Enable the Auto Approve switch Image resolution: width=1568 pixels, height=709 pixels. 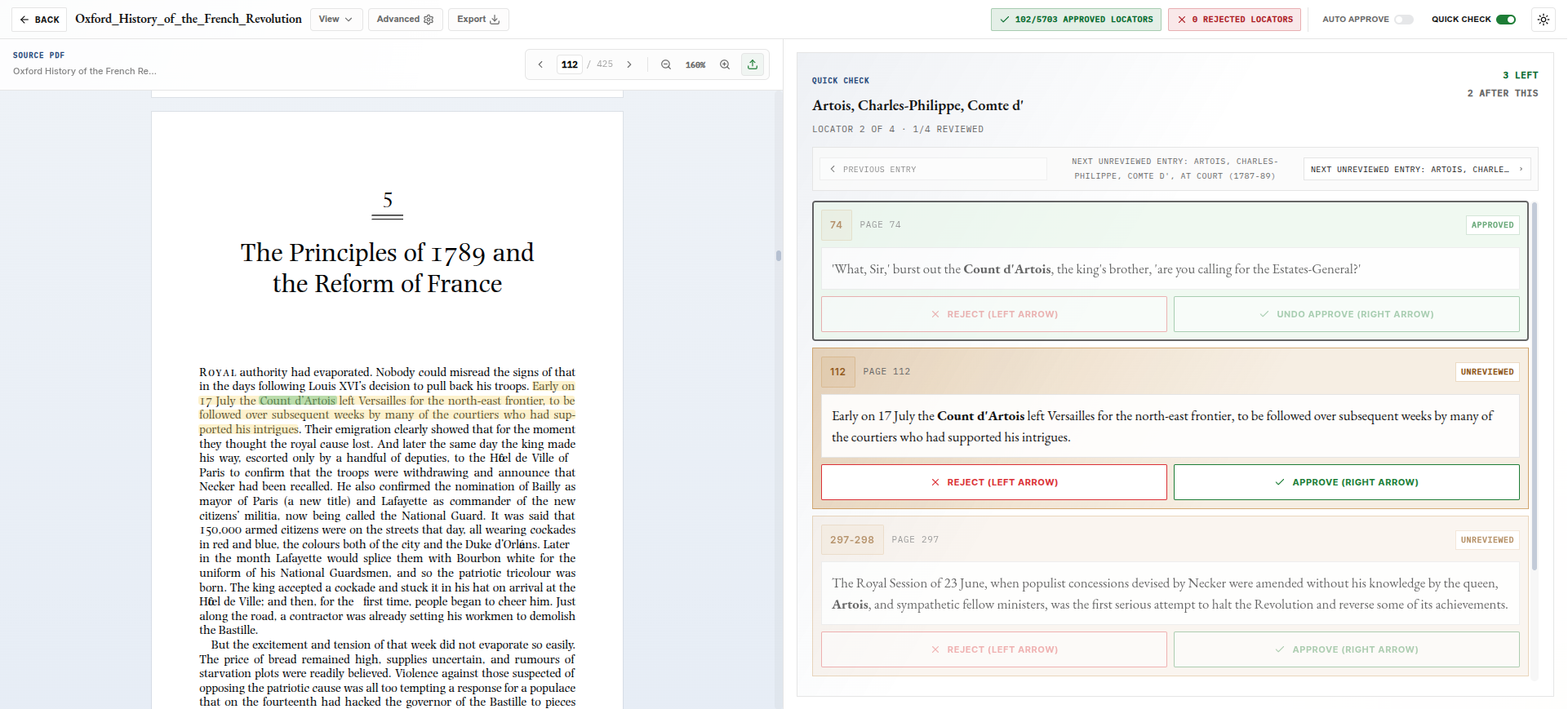(1403, 20)
